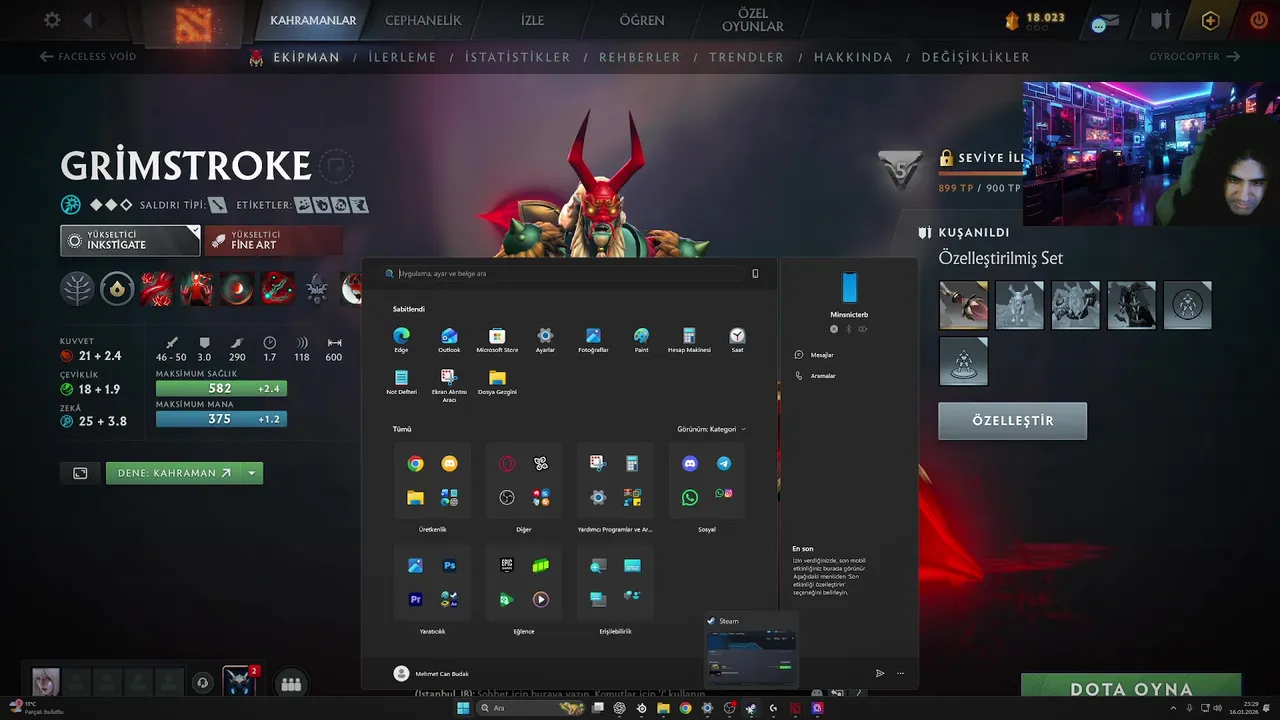The image size is (1280, 720).
Task: Open the Görünüm: Kategori dropdown
Action: pyautogui.click(x=711, y=429)
